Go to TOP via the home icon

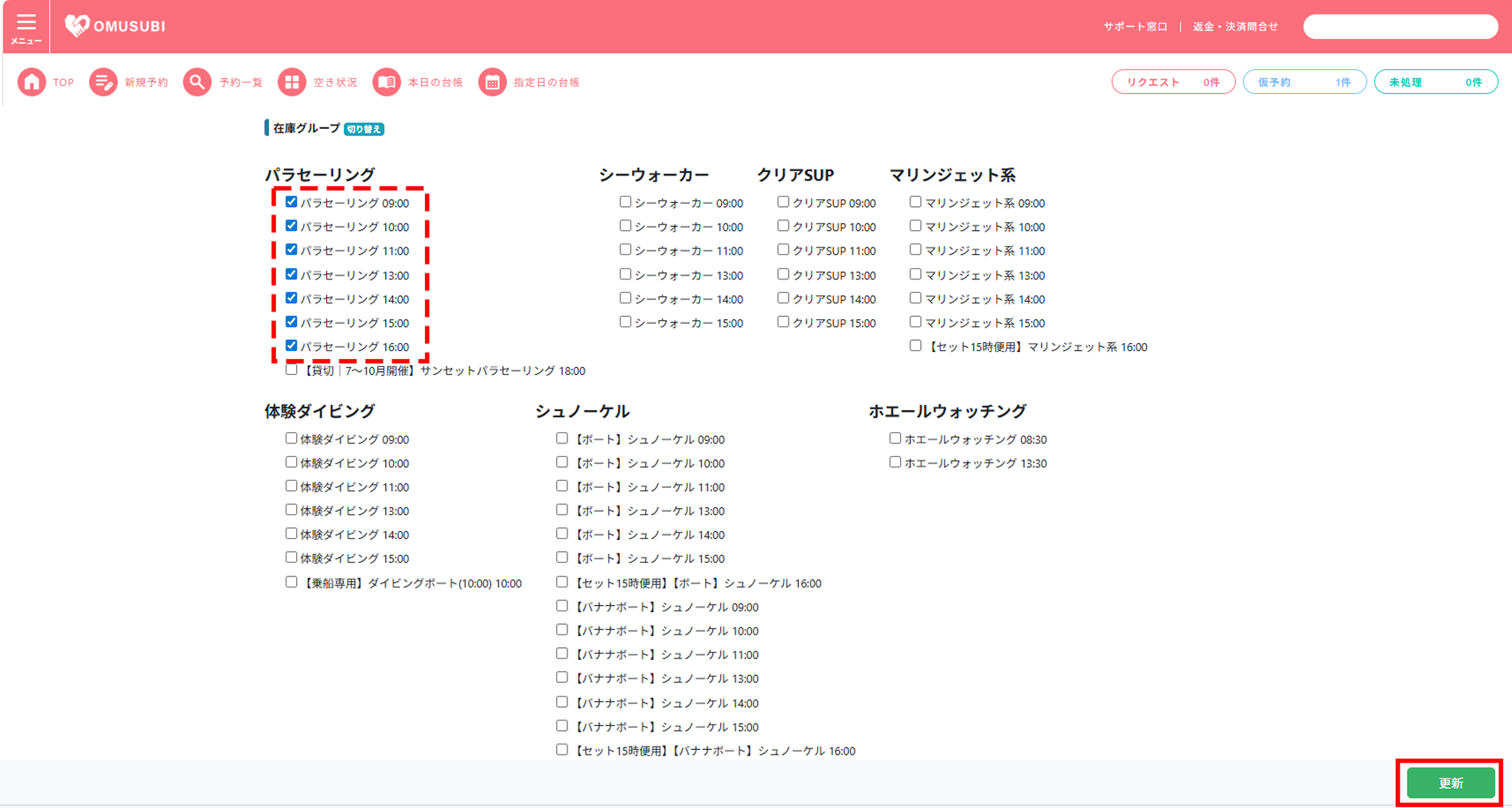[32, 82]
